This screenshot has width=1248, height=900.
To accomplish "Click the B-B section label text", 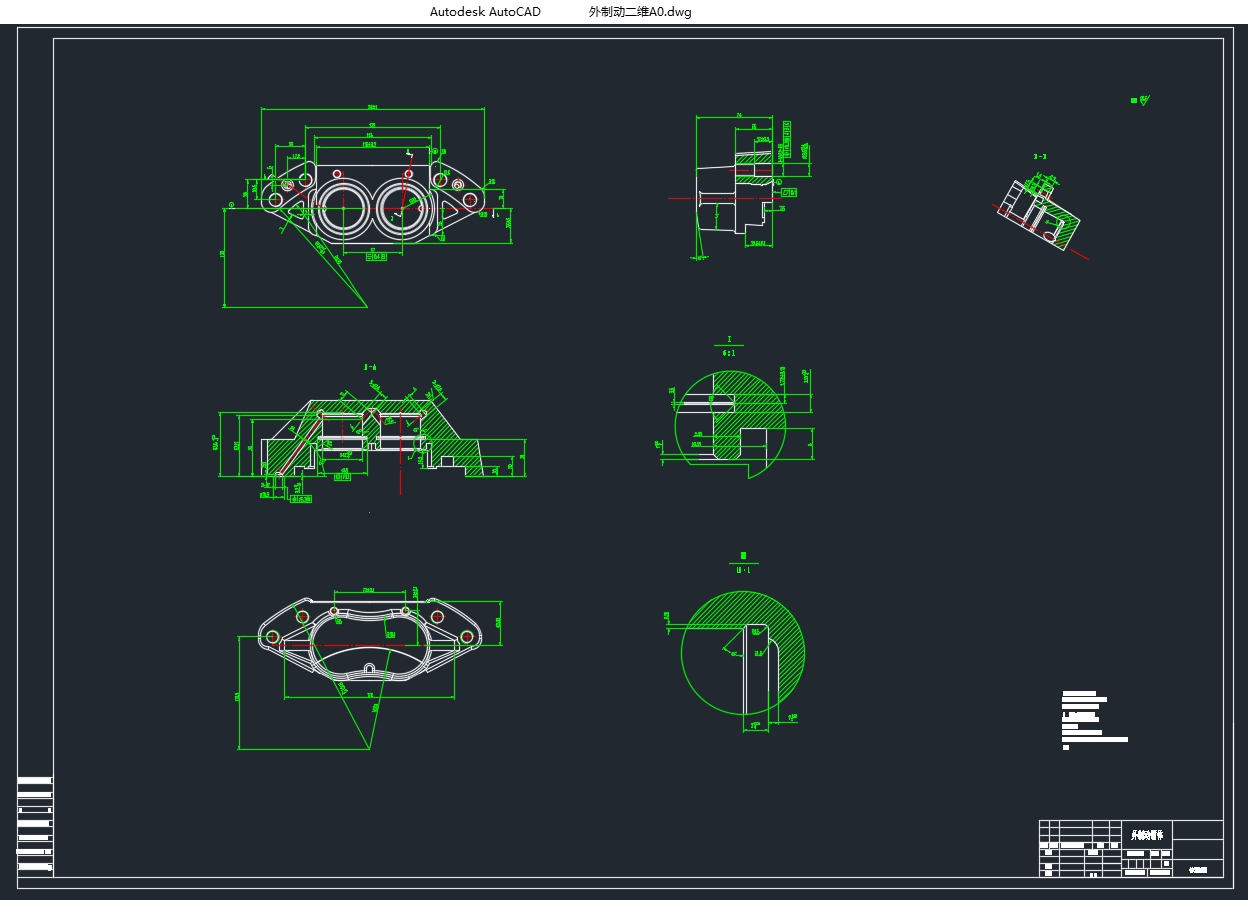I will pyautogui.click(x=1040, y=157).
